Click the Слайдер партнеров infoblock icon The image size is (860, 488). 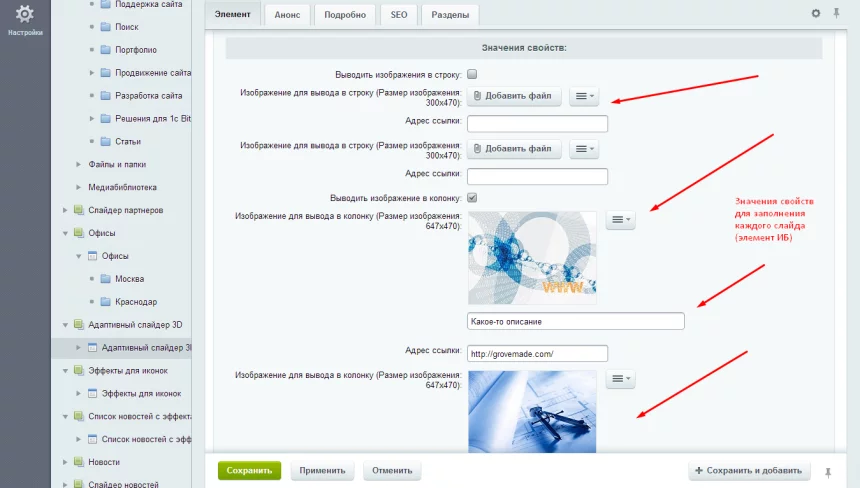(x=78, y=210)
